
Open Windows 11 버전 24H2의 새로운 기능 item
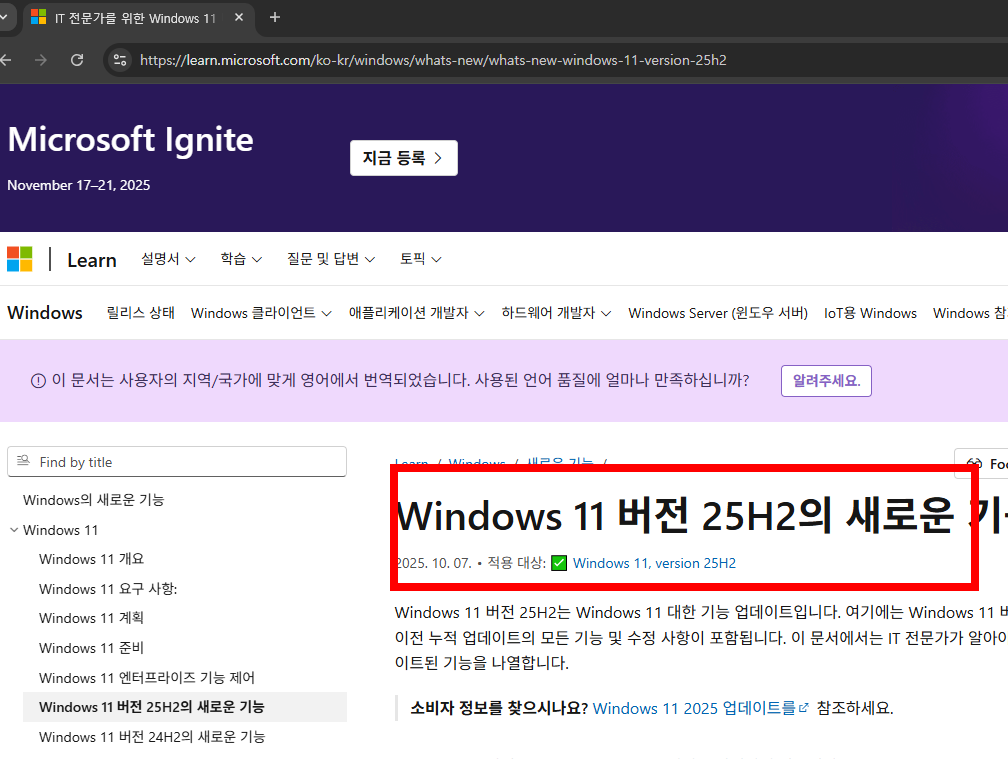click(152, 737)
